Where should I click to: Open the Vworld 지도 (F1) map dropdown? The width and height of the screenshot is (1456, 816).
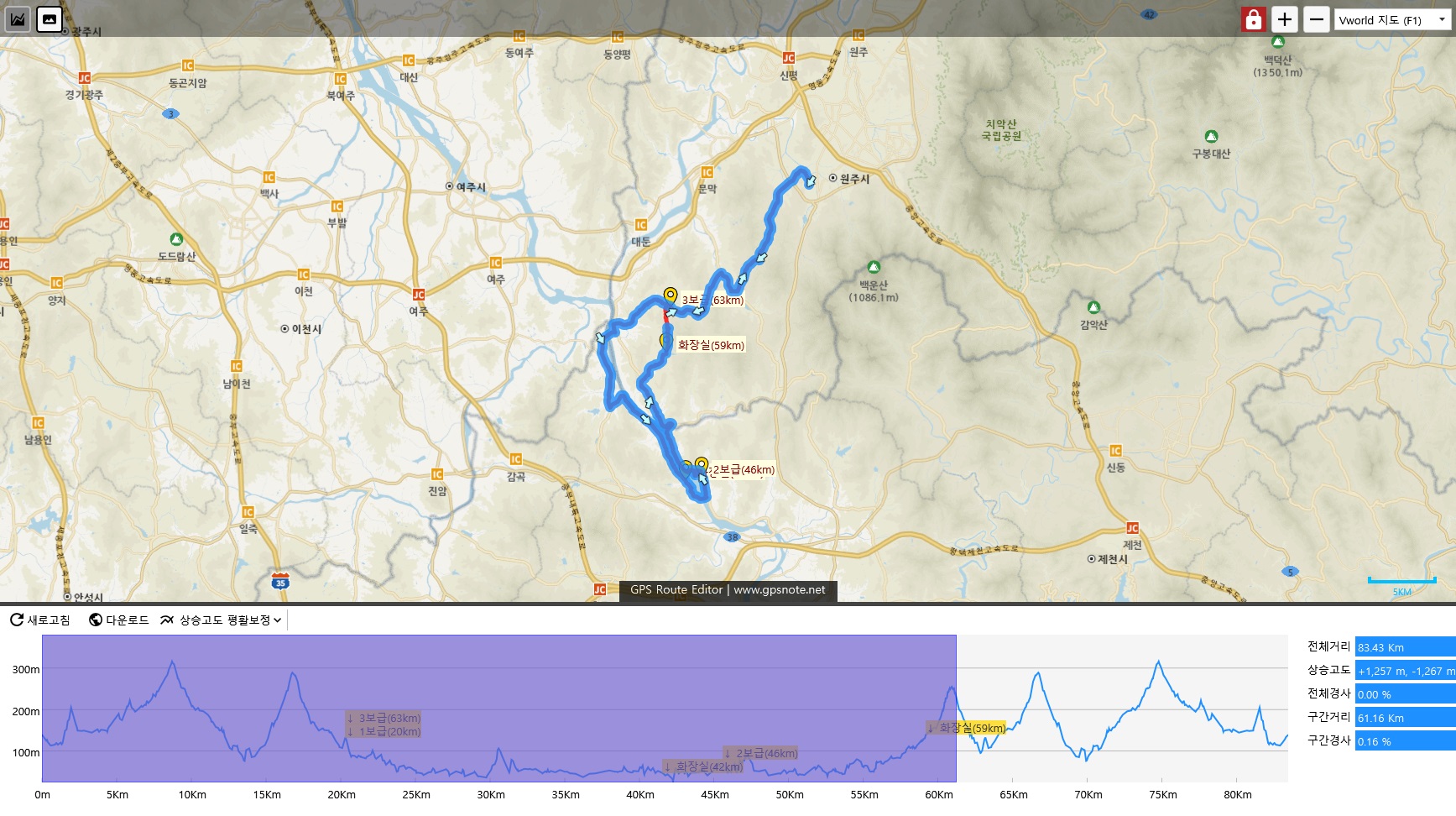[x=1392, y=20]
